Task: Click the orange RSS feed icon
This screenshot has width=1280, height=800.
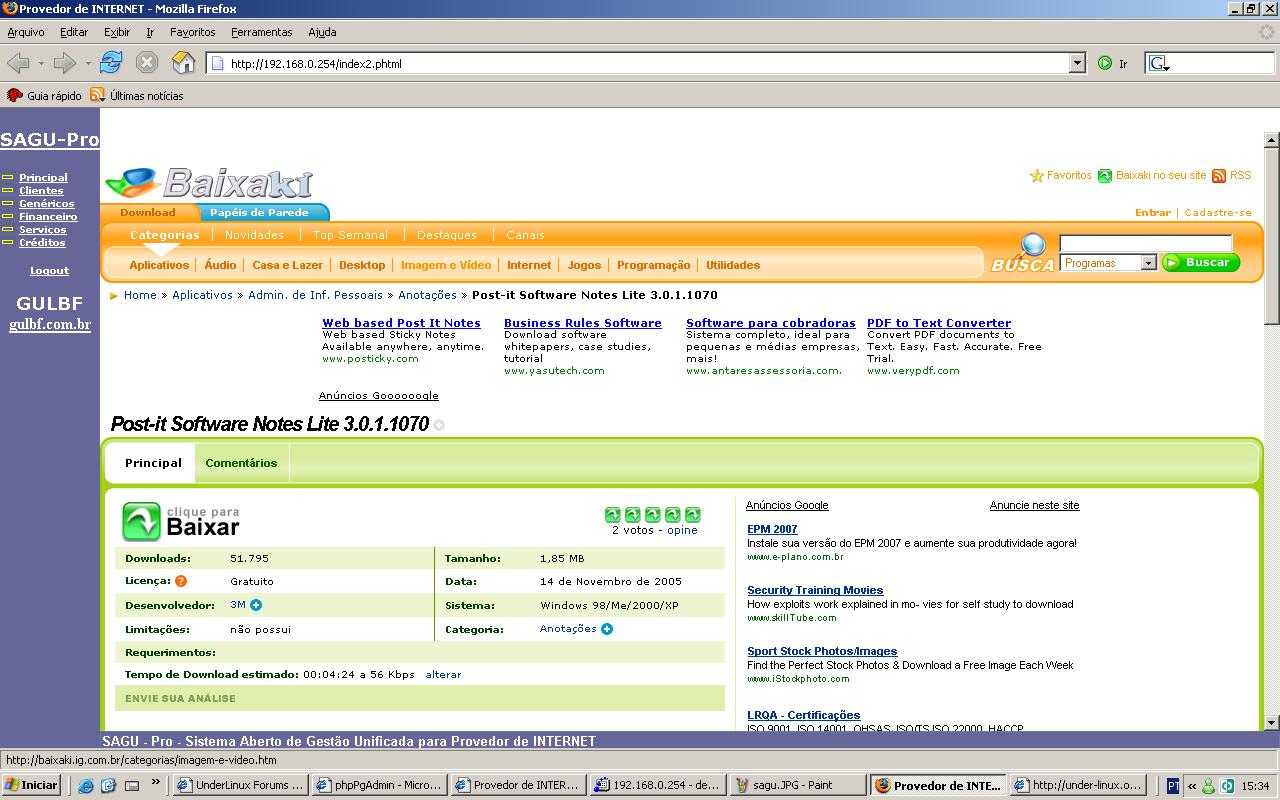Action: (x=1219, y=176)
